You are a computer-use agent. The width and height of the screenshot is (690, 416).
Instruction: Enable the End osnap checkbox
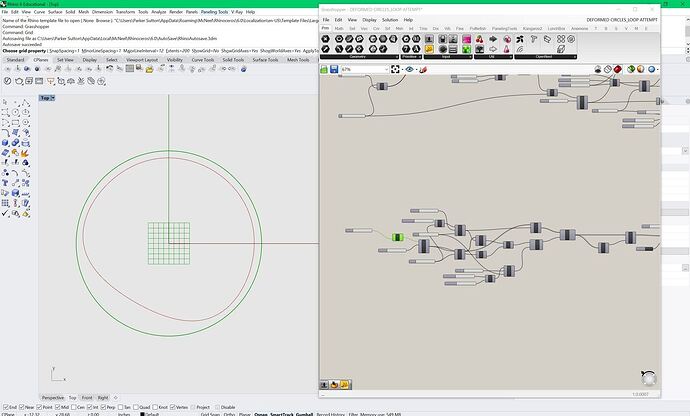pyautogui.click(x=6, y=408)
